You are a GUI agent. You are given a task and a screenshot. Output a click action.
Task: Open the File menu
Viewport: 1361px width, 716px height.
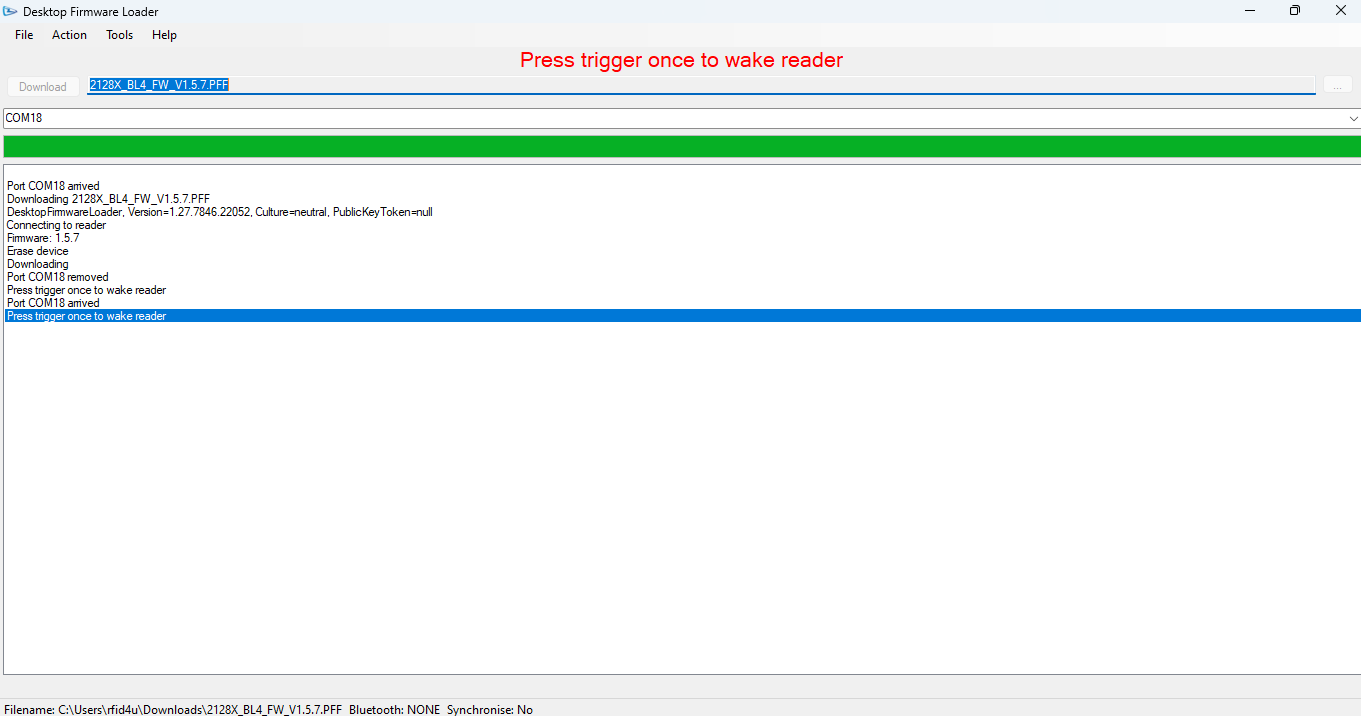(24, 35)
